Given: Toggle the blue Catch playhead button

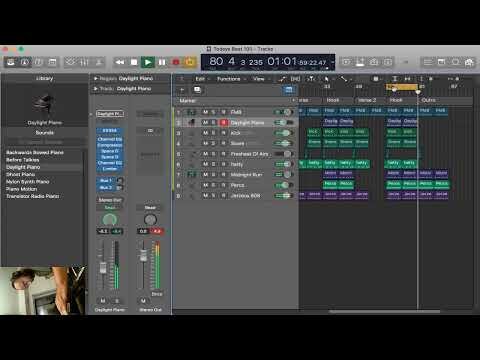Looking at the screenshot, I should point(289,90).
